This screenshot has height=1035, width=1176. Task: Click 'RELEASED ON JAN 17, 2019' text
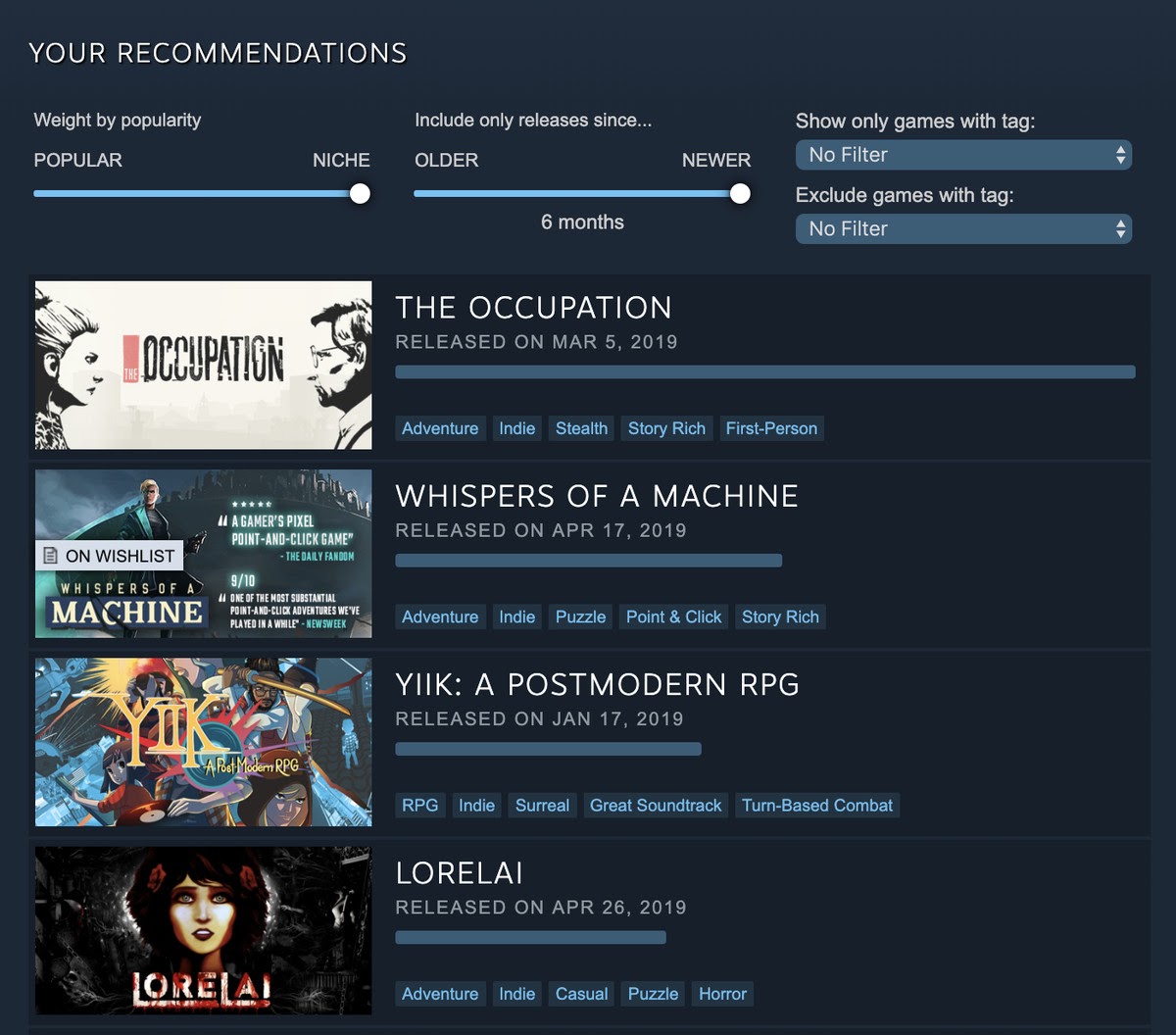(540, 718)
